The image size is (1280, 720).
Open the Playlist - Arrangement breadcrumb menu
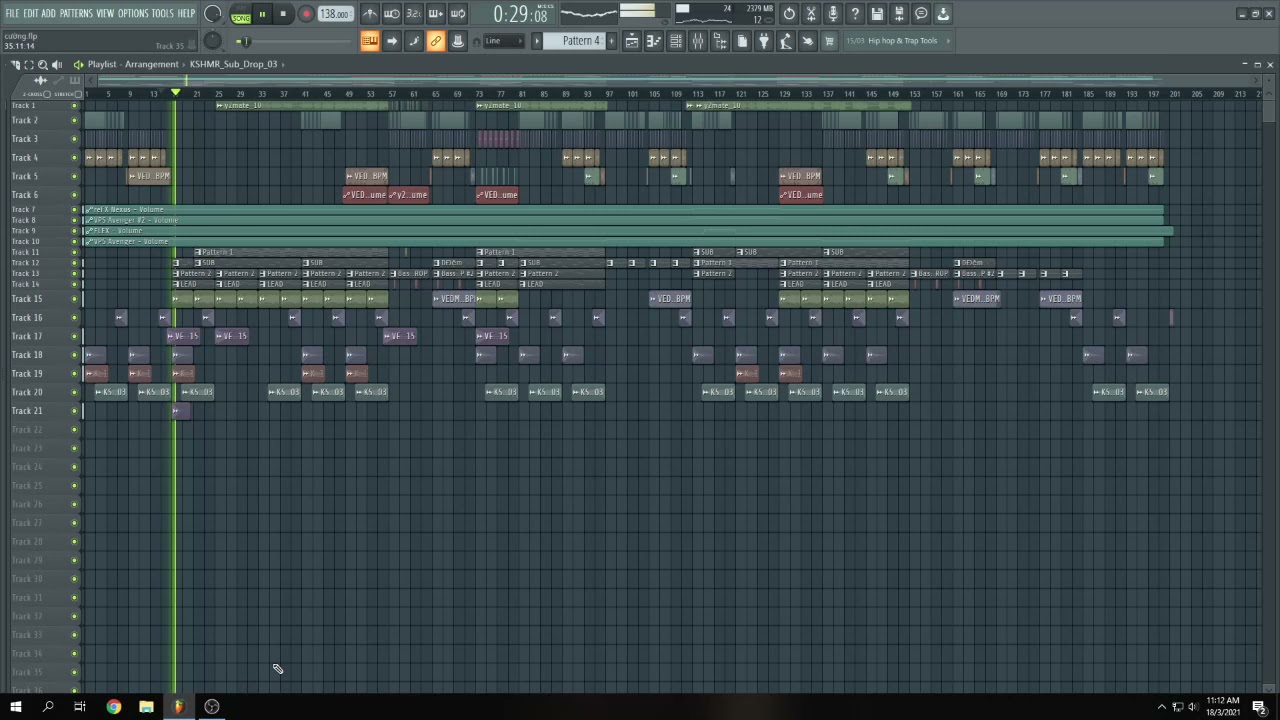coord(133,64)
